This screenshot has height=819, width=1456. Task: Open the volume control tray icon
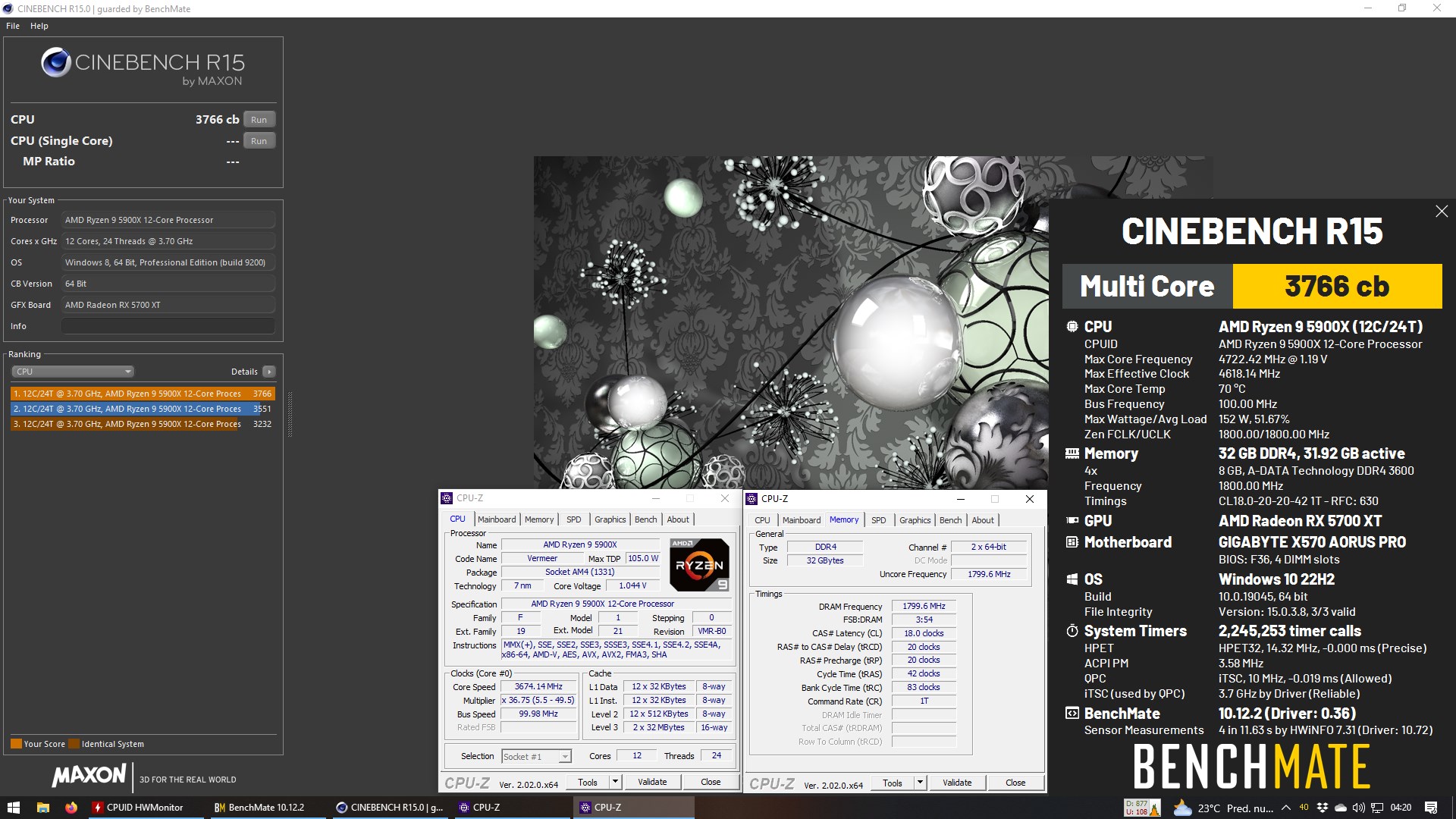point(1359,808)
